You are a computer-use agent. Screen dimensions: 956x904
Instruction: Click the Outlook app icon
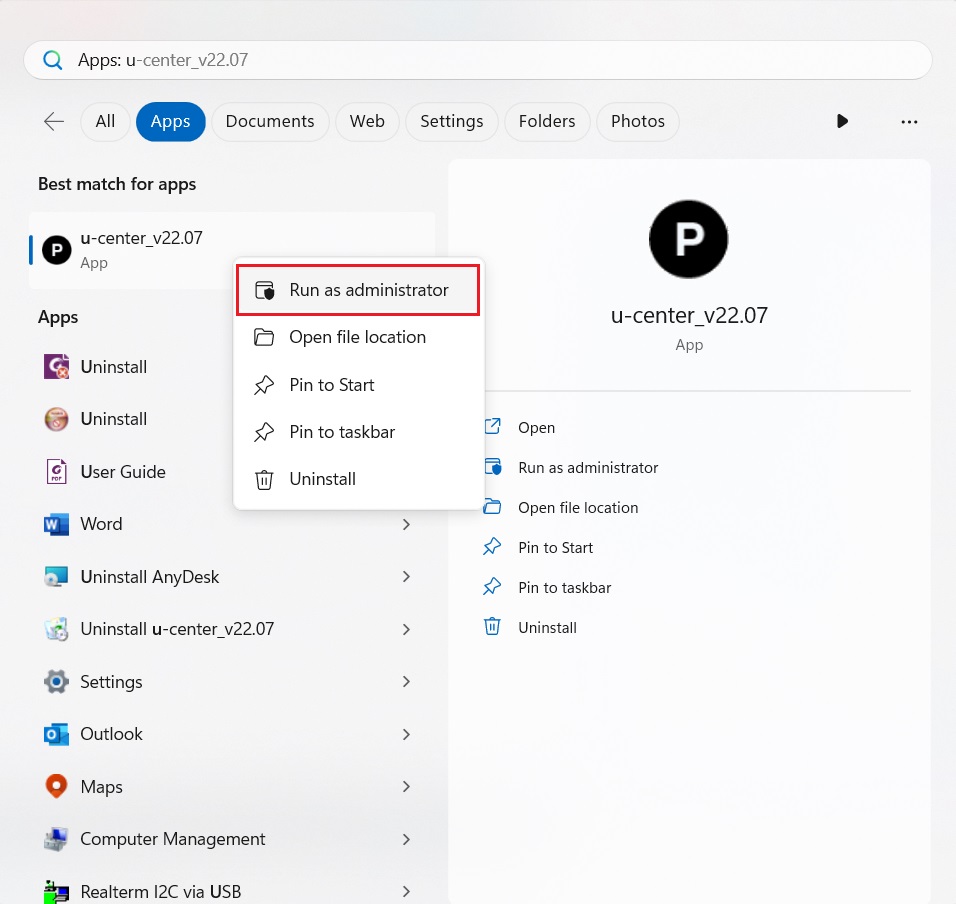click(56, 734)
